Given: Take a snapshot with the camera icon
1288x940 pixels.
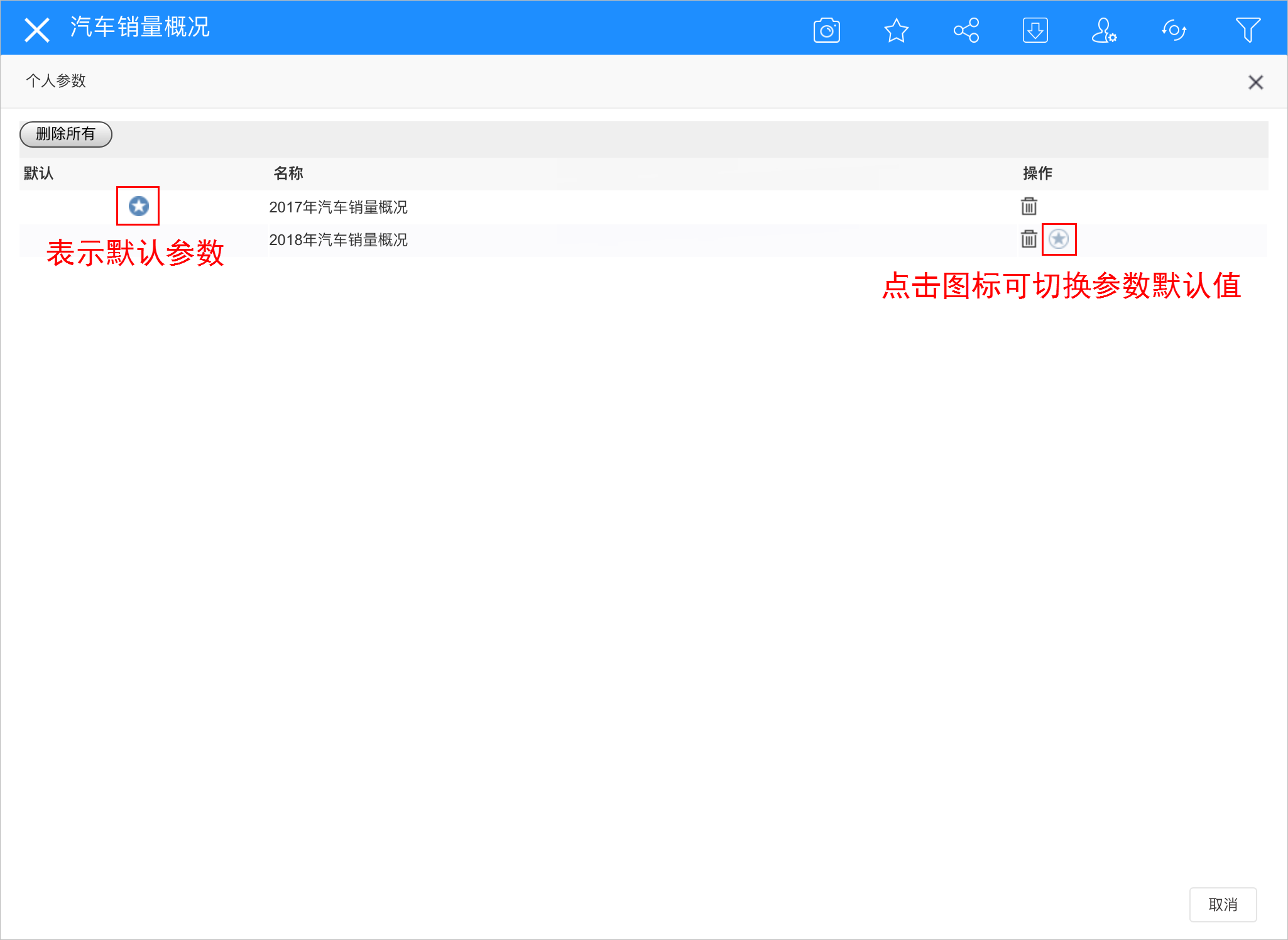Looking at the screenshot, I should tap(826, 30).
